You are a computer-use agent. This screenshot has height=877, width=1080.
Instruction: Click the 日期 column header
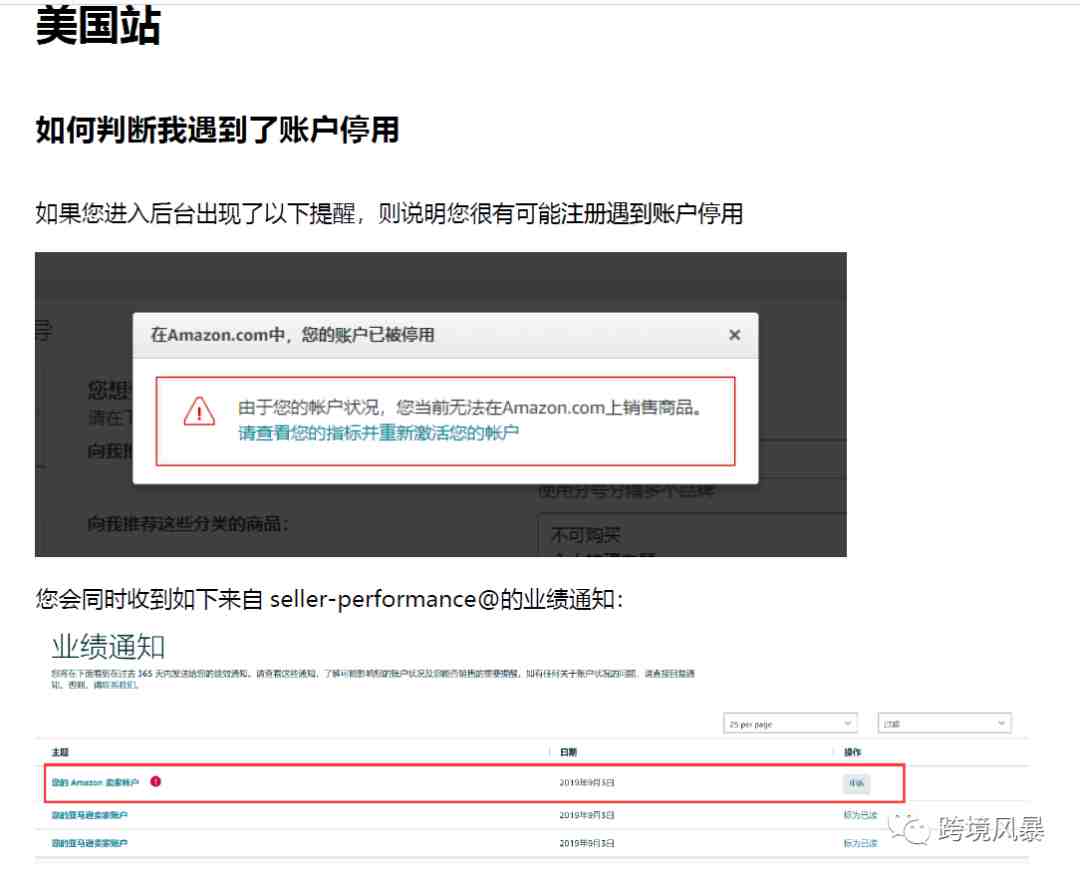(x=568, y=752)
